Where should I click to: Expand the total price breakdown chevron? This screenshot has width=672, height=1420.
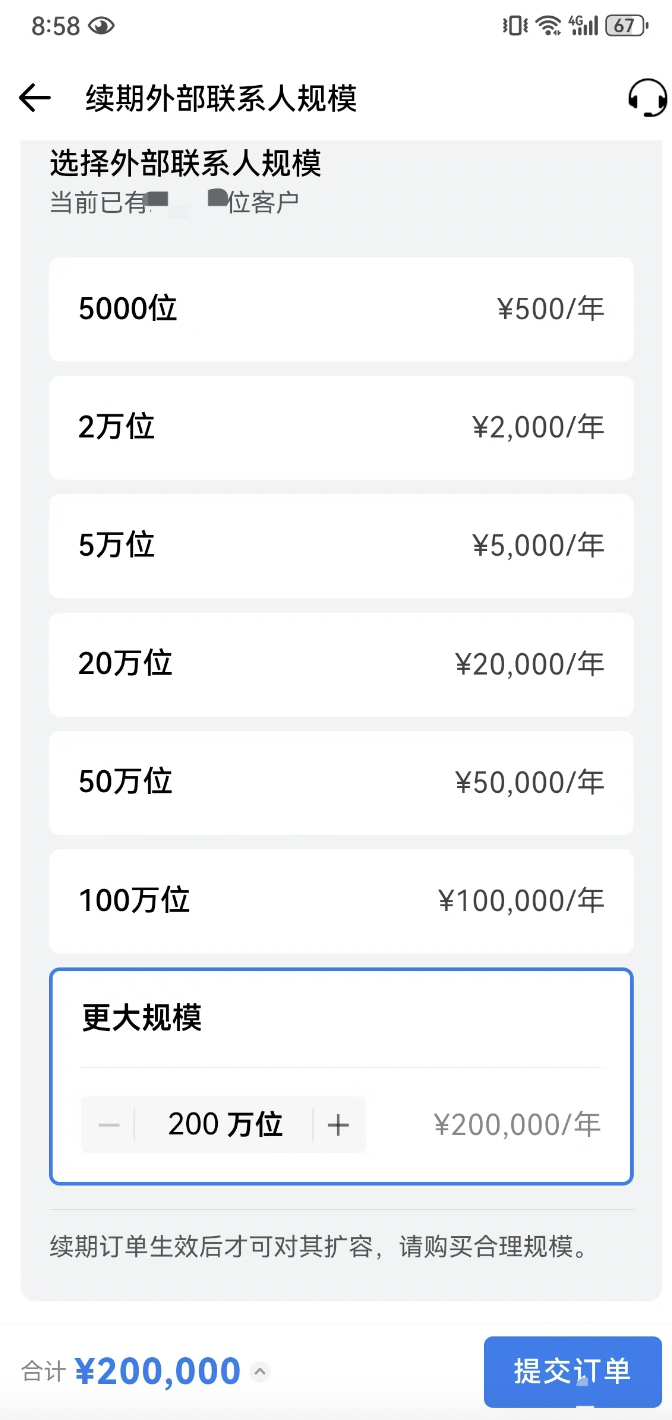click(258, 1375)
